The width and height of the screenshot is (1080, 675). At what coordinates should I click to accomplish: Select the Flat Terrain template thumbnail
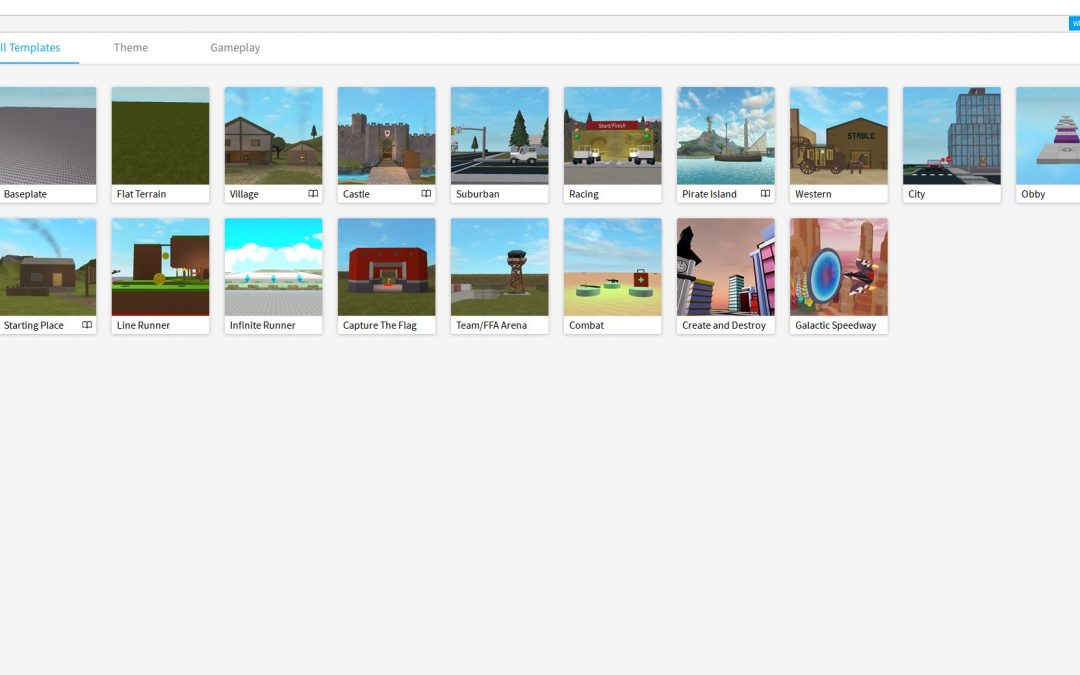click(160, 136)
